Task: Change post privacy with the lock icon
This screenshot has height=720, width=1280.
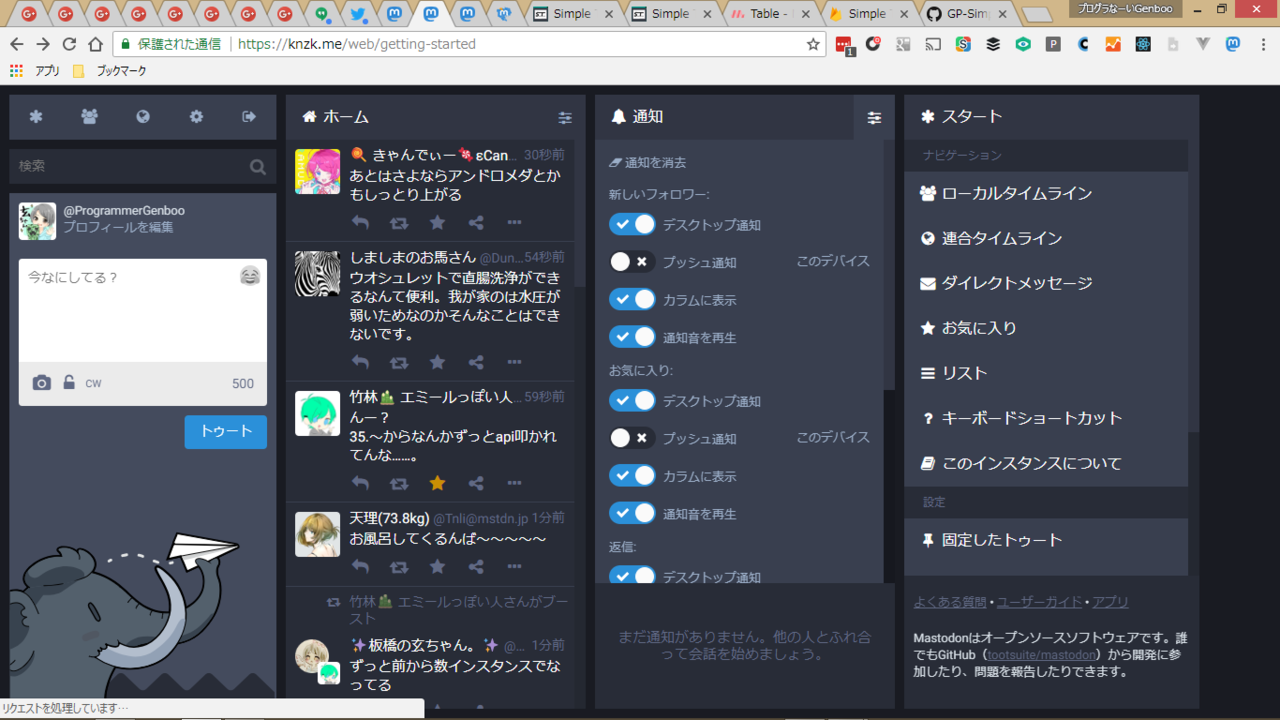Action: 69,383
